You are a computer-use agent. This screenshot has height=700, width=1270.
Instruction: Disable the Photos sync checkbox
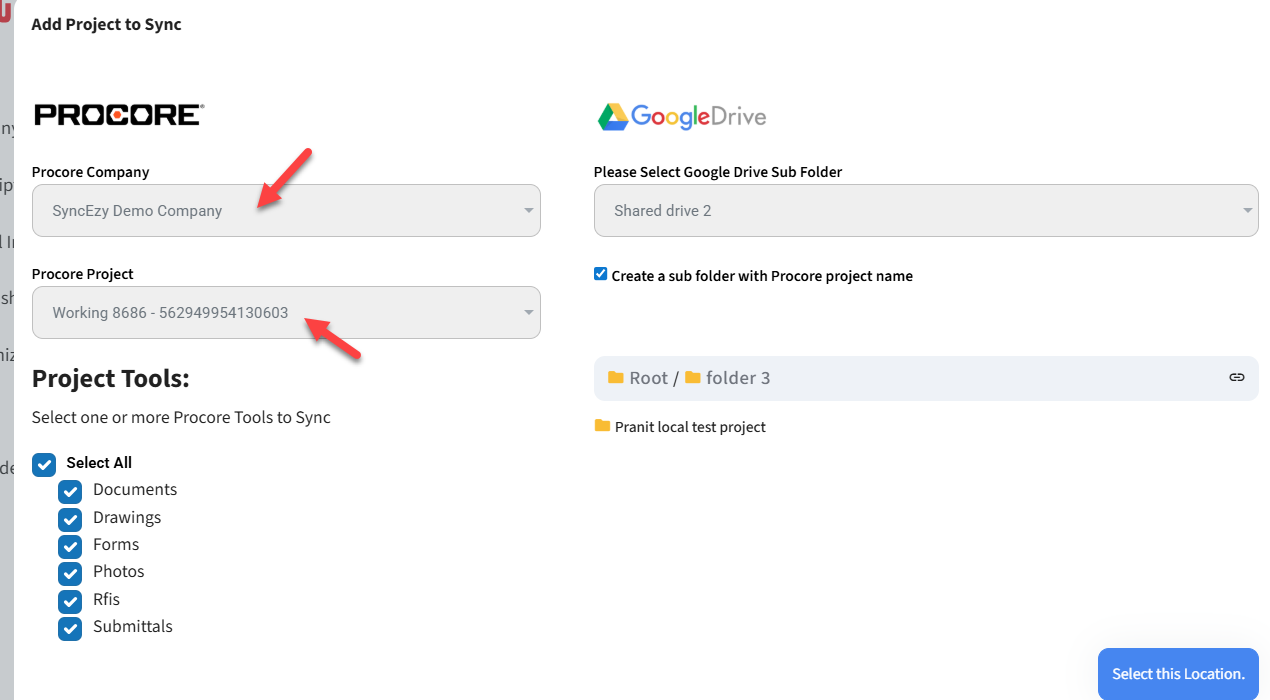pyautogui.click(x=70, y=573)
